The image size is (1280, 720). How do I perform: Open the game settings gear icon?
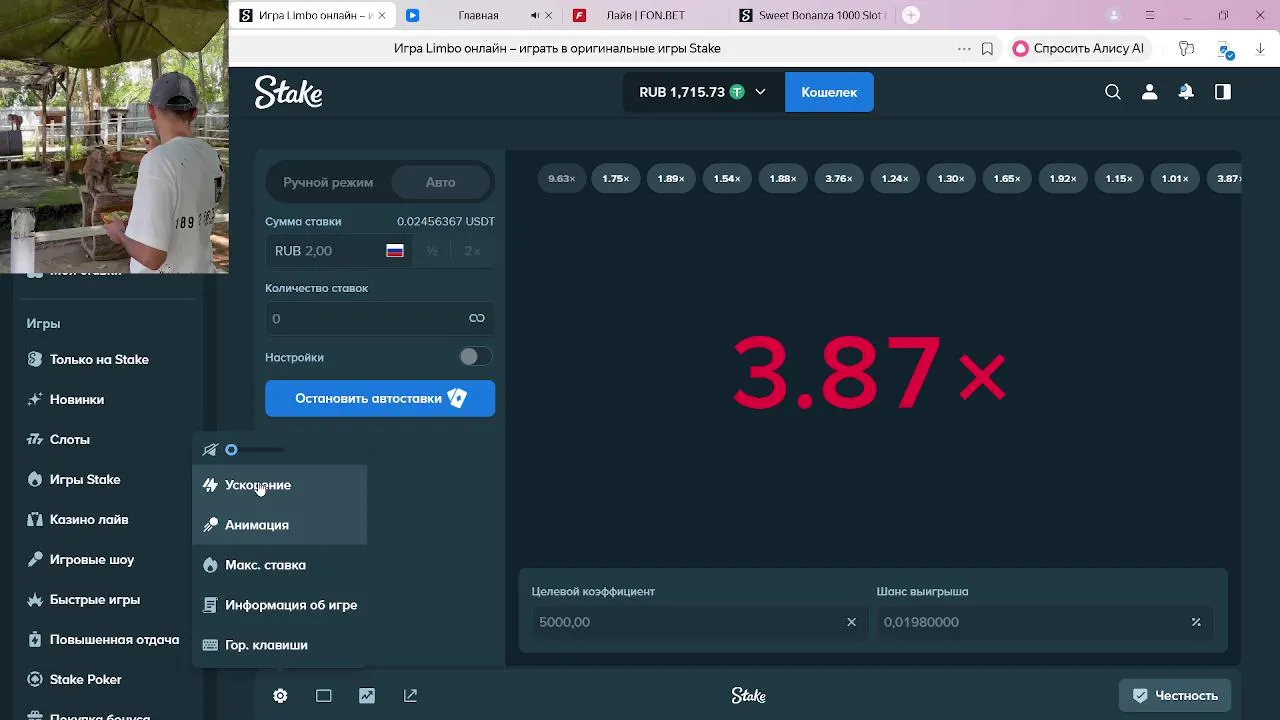(280, 696)
